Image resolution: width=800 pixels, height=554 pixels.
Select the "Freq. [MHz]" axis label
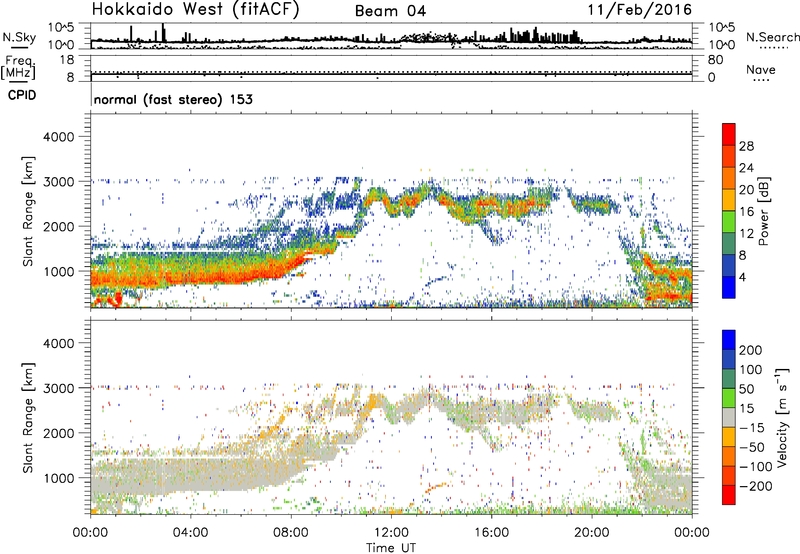pos(18,68)
